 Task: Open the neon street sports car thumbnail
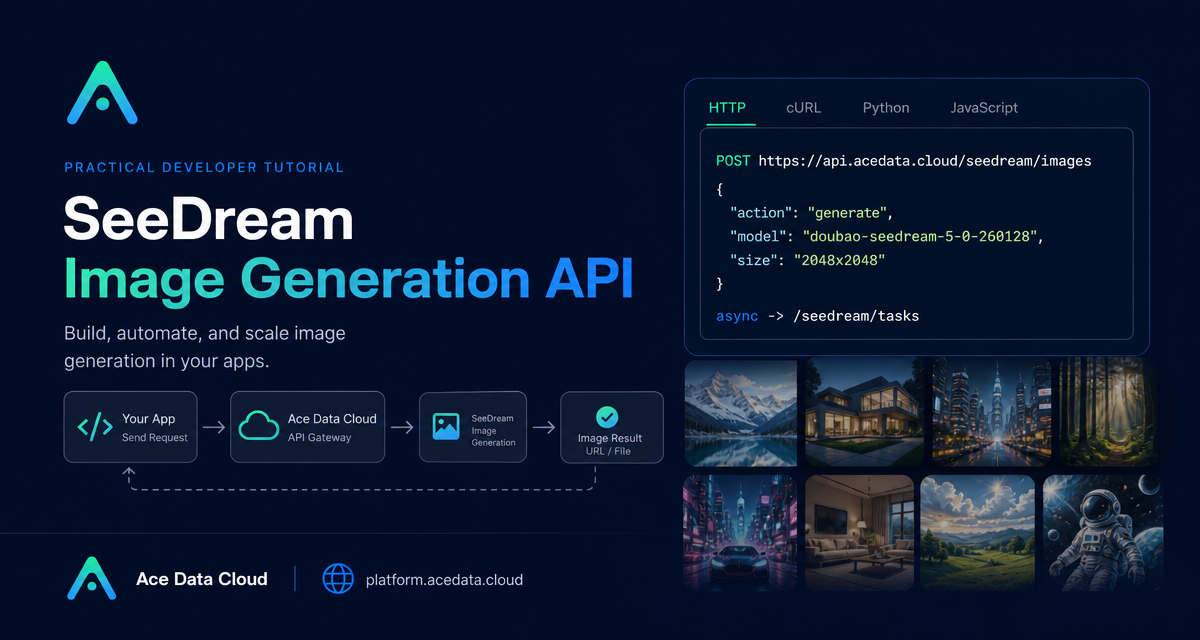pos(741,532)
